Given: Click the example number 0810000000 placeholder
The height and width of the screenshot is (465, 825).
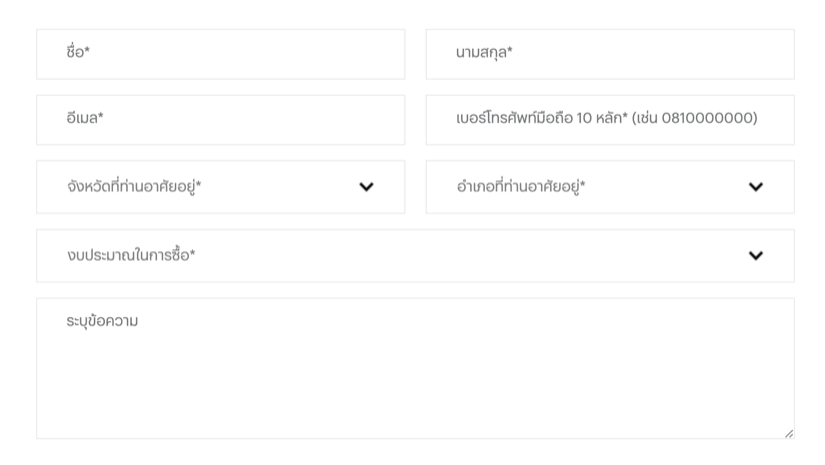Looking at the screenshot, I should (707, 118).
